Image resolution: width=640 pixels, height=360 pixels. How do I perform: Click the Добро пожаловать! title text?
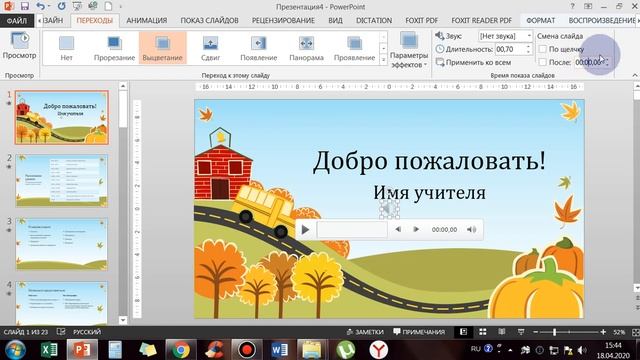[x=429, y=160]
